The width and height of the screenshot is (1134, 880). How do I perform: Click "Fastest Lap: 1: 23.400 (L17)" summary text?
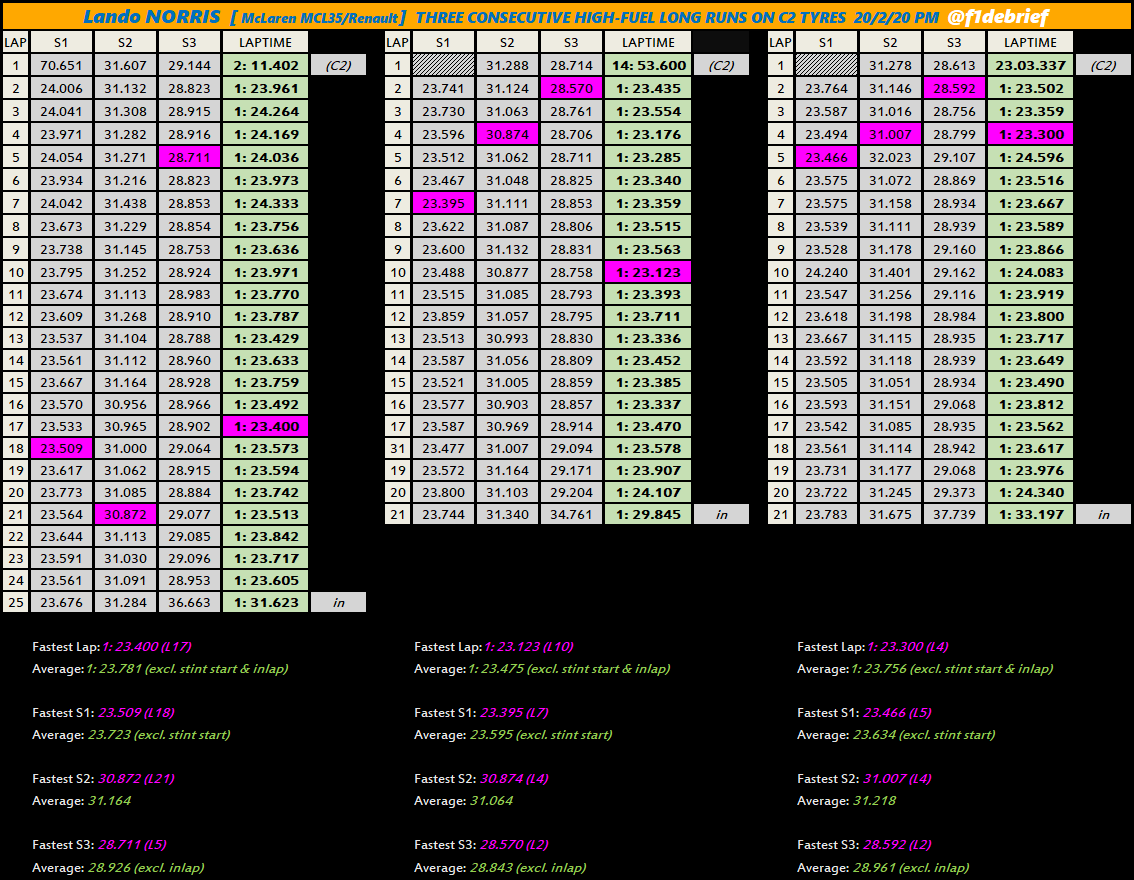tap(112, 646)
